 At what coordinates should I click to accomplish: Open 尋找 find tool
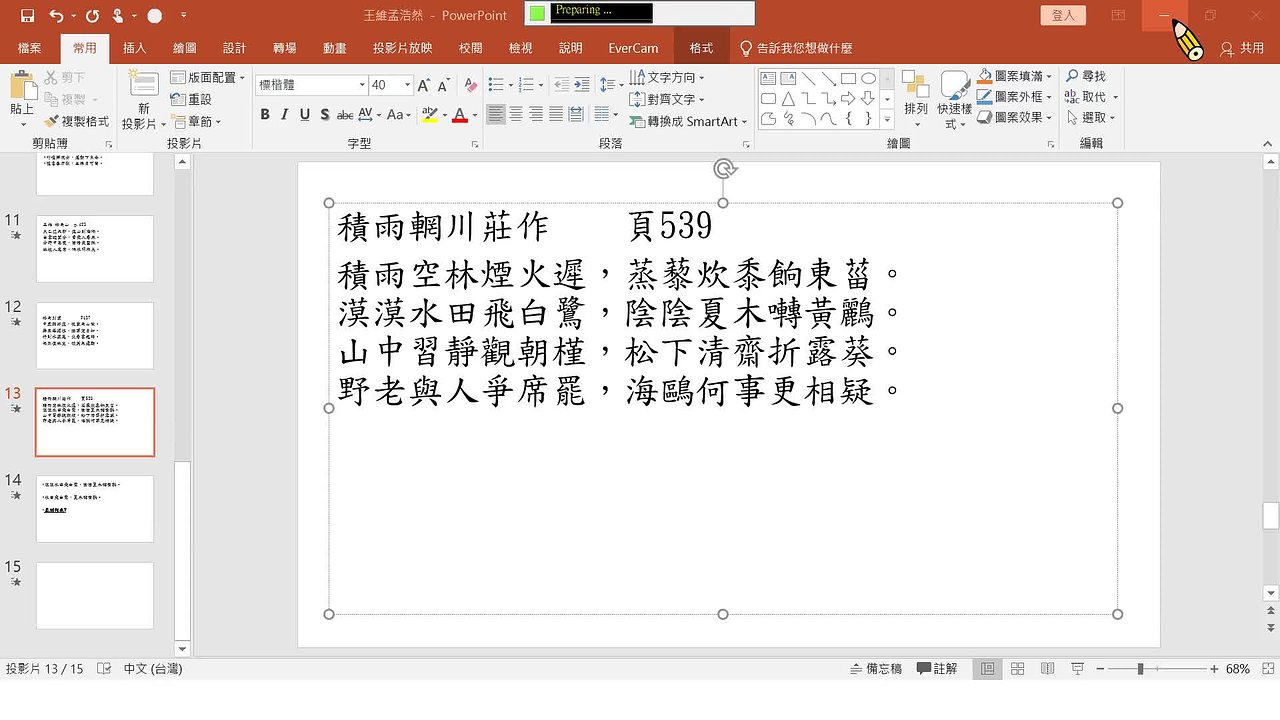point(1086,76)
